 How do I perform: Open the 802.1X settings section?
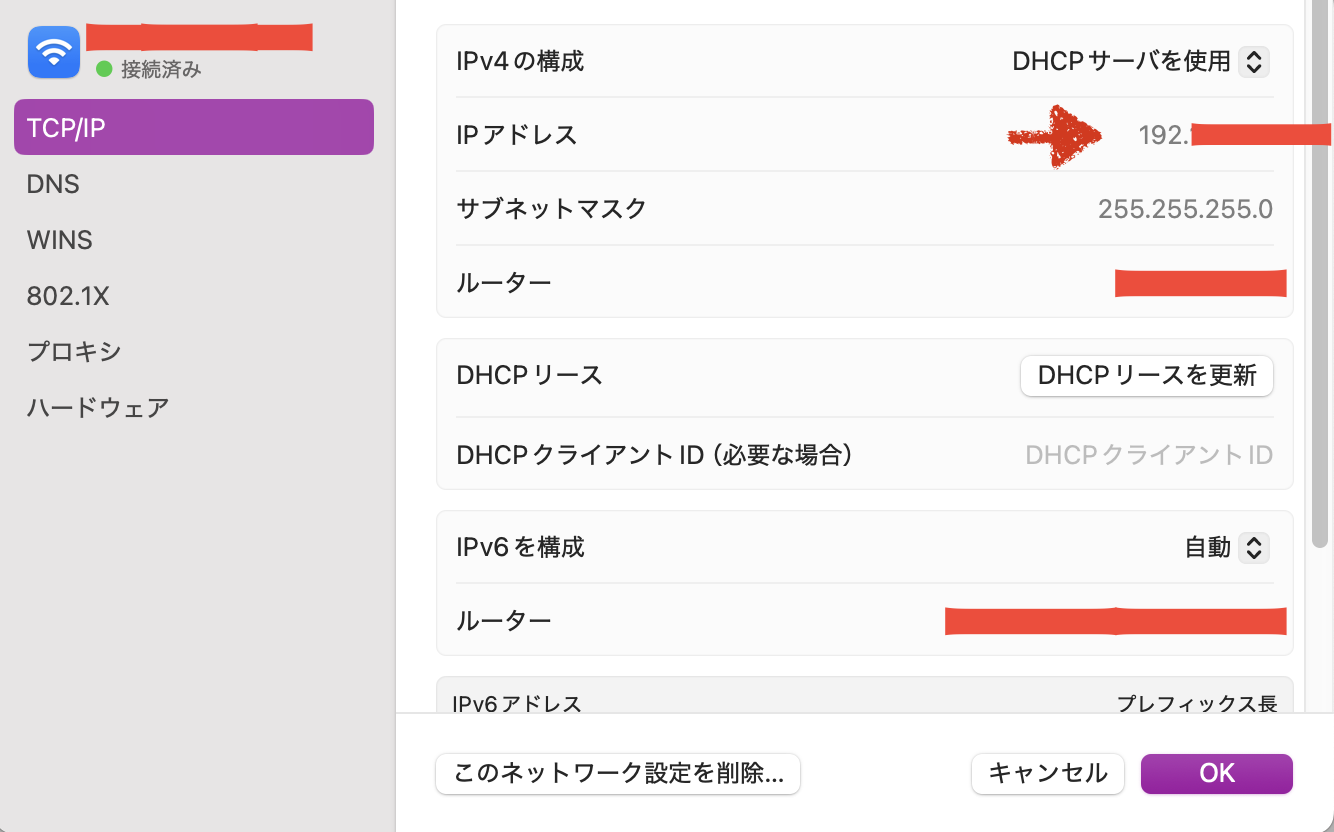click(x=65, y=295)
